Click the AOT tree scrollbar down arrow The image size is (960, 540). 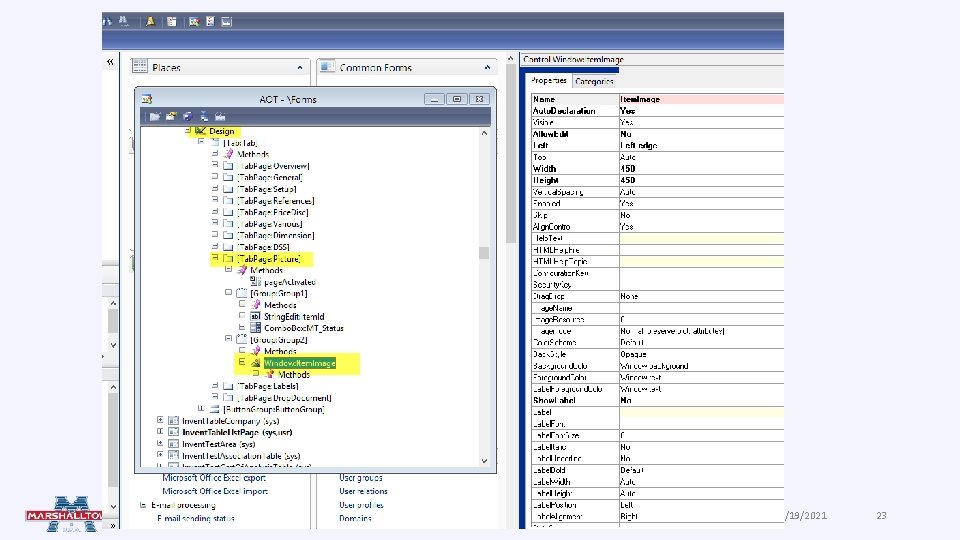coord(484,461)
